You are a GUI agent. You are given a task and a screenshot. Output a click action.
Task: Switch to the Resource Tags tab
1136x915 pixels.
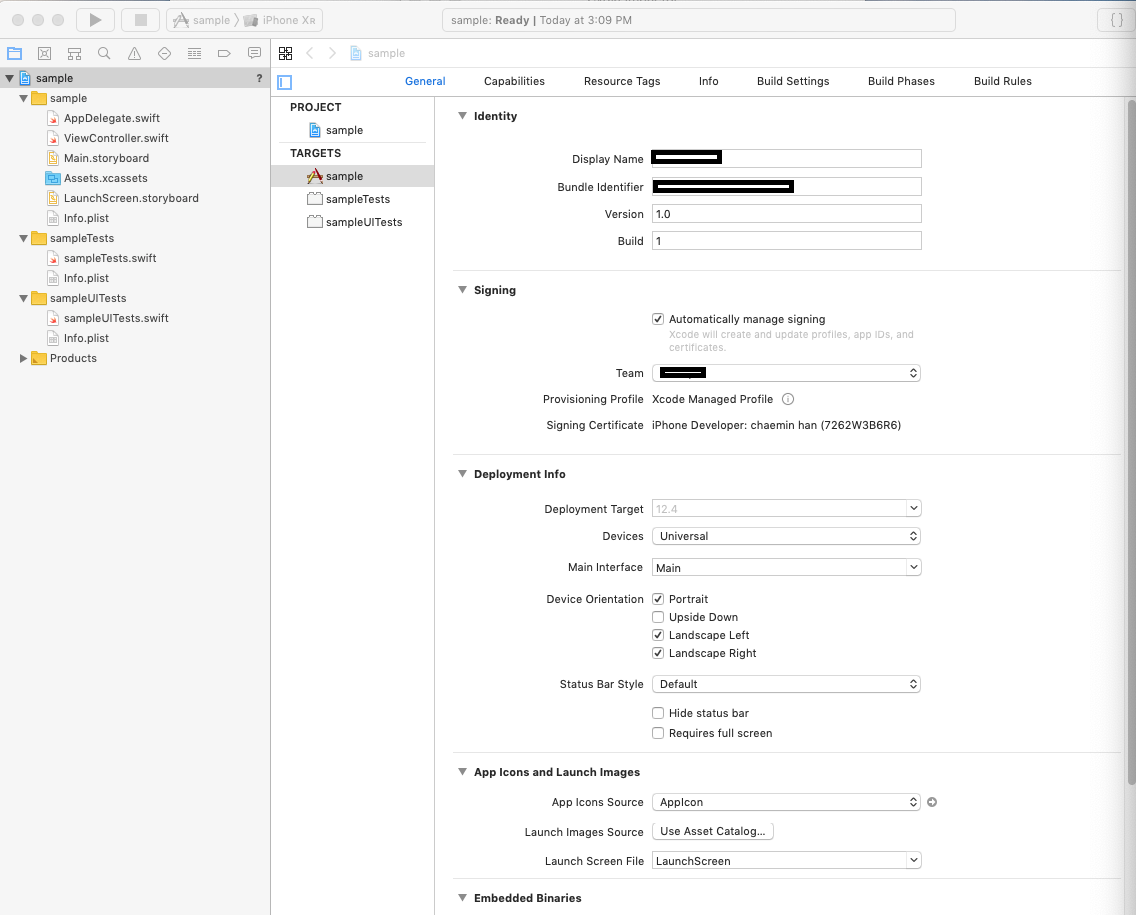622,81
